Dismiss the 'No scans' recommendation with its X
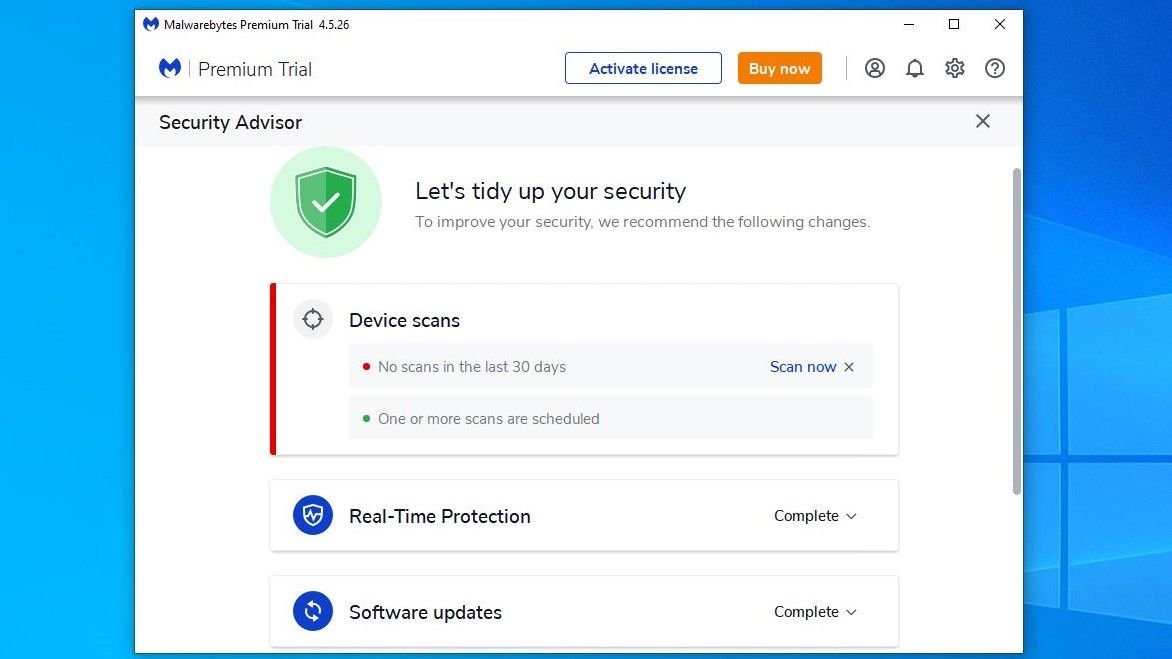The image size is (1172, 659). [849, 367]
